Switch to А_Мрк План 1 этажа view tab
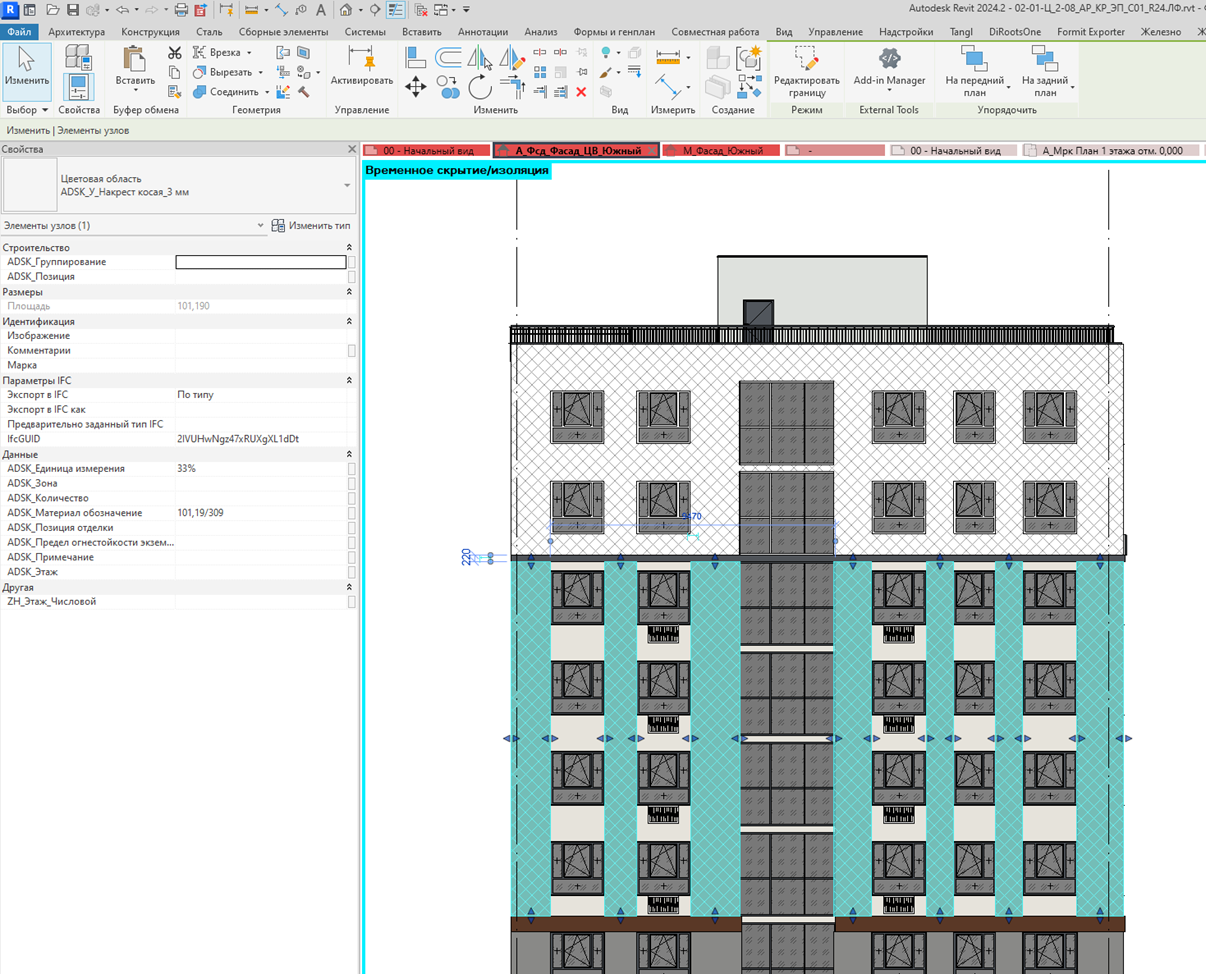This screenshot has height=974, width=1206. pyautogui.click(x=1110, y=151)
